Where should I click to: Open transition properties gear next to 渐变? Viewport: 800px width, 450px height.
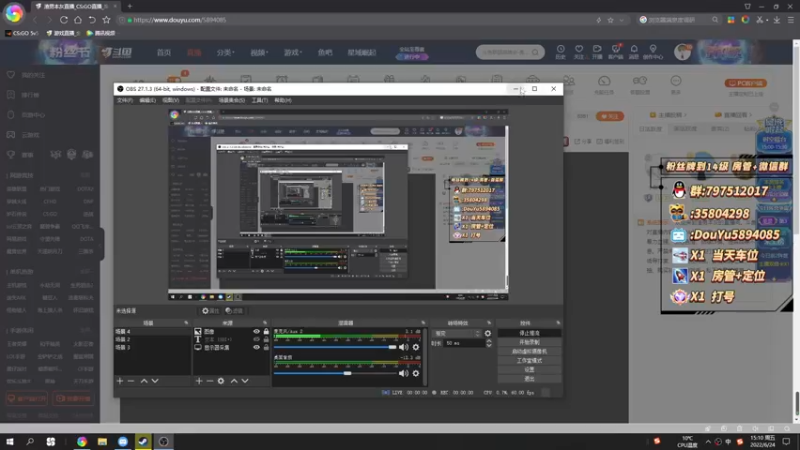[x=488, y=334]
